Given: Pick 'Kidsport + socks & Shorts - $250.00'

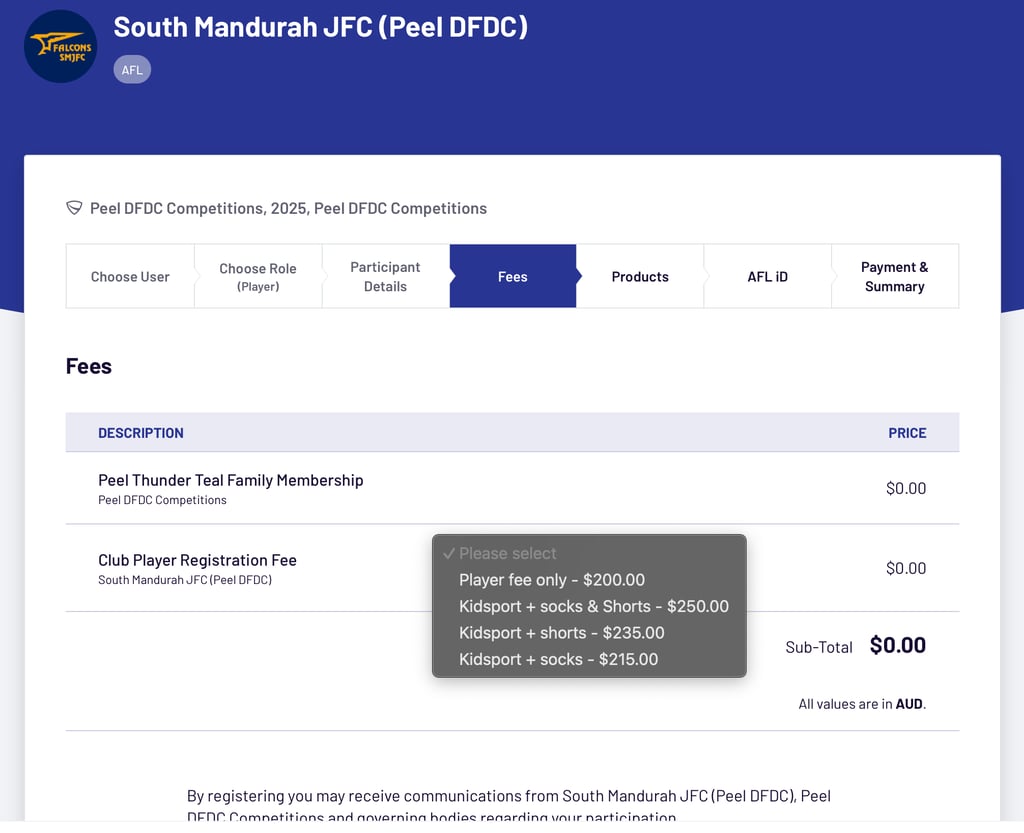Looking at the screenshot, I should pyautogui.click(x=593, y=606).
